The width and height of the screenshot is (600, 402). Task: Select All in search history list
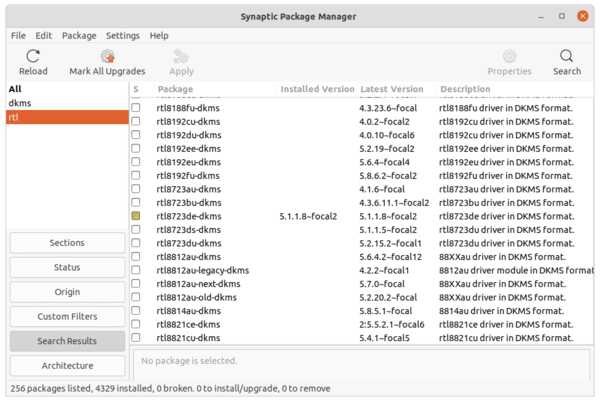tap(67, 89)
